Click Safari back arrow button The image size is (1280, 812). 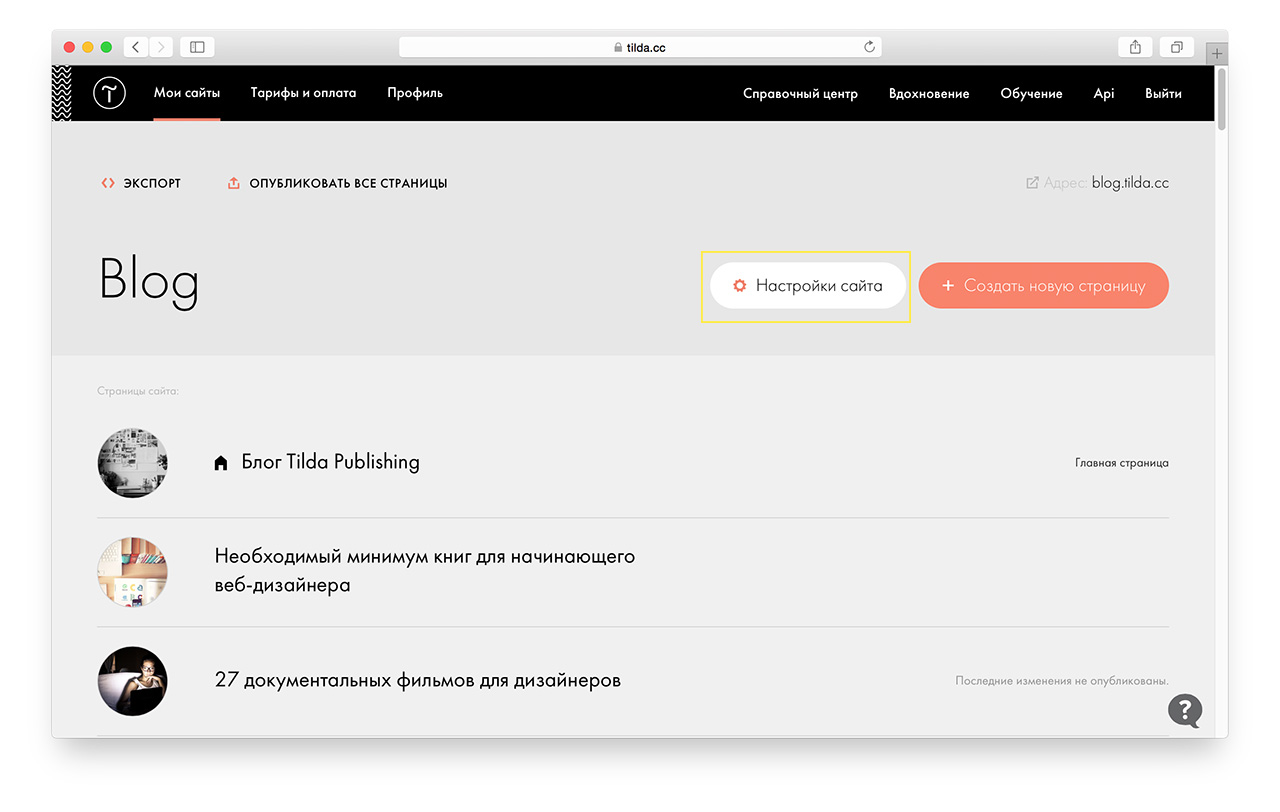[x=136, y=47]
